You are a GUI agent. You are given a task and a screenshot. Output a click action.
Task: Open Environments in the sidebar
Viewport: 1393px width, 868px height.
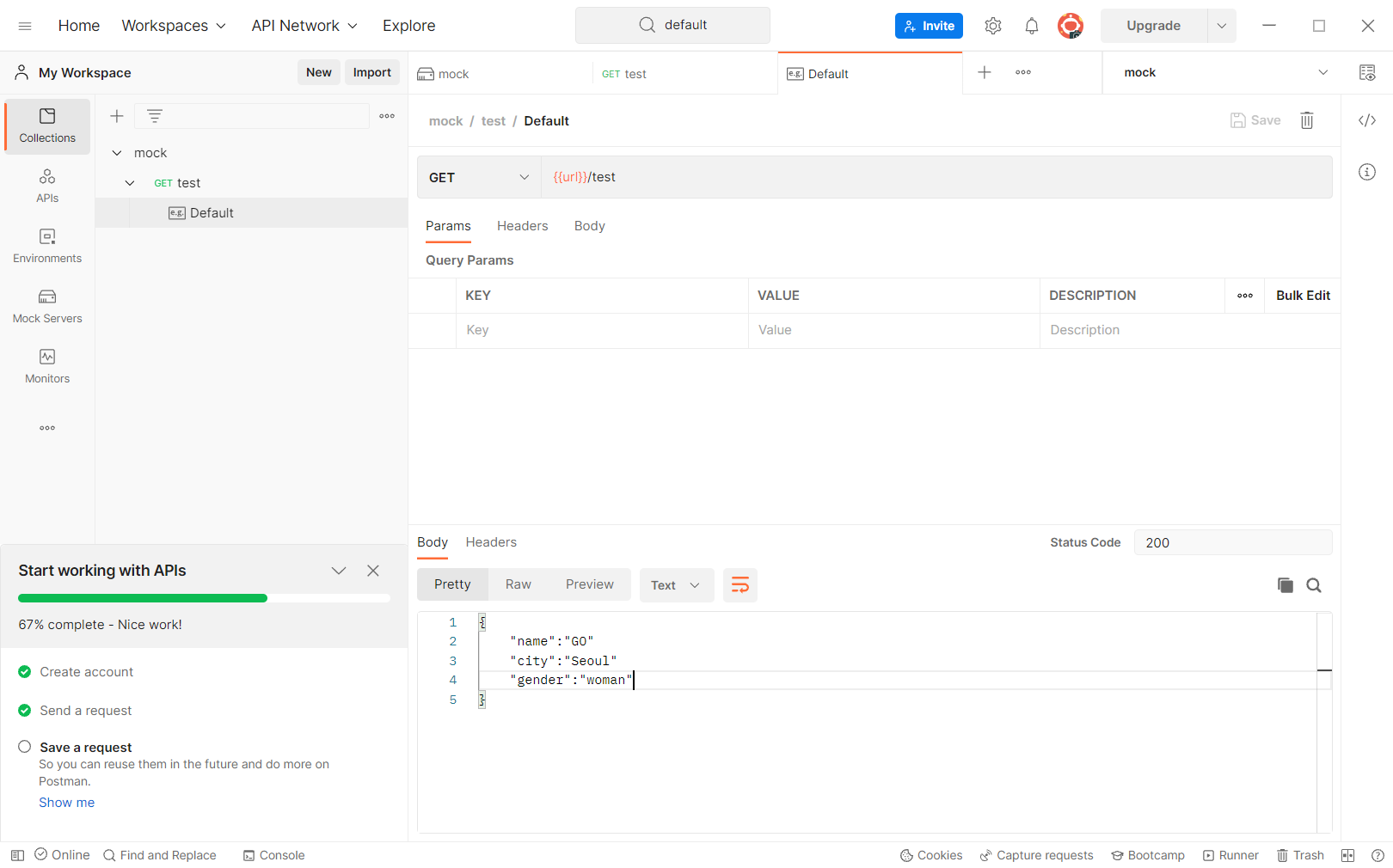47,247
